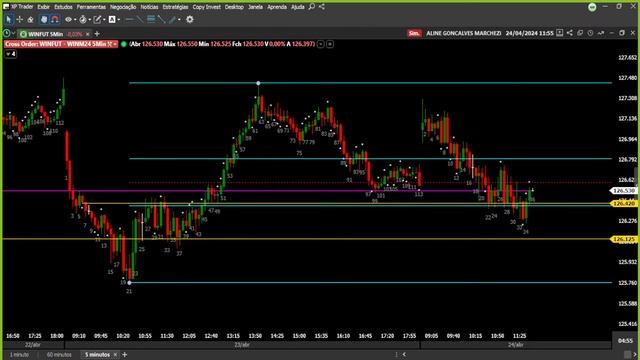Select the 60 minutos timeframe tab
This screenshot has width=640, height=360.
pyautogui.click(x=59, y=355)
